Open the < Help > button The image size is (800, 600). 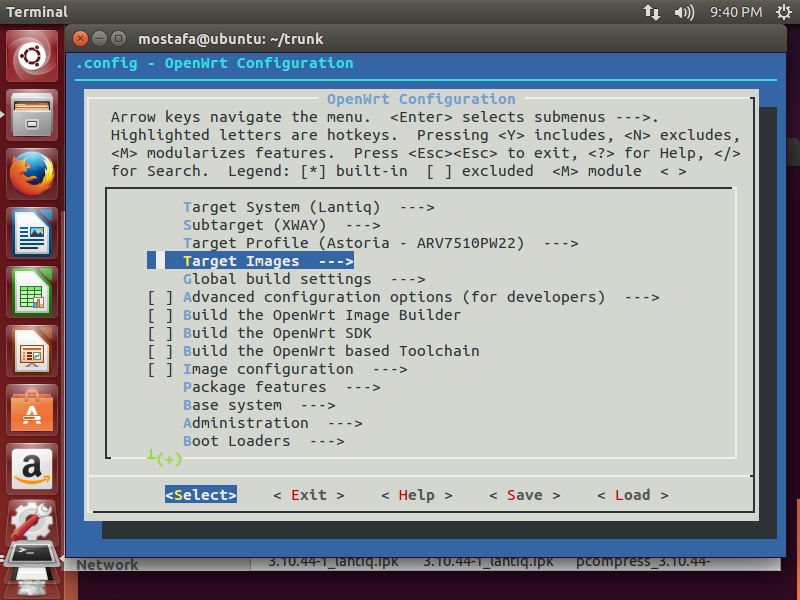[x=417, y=495]
